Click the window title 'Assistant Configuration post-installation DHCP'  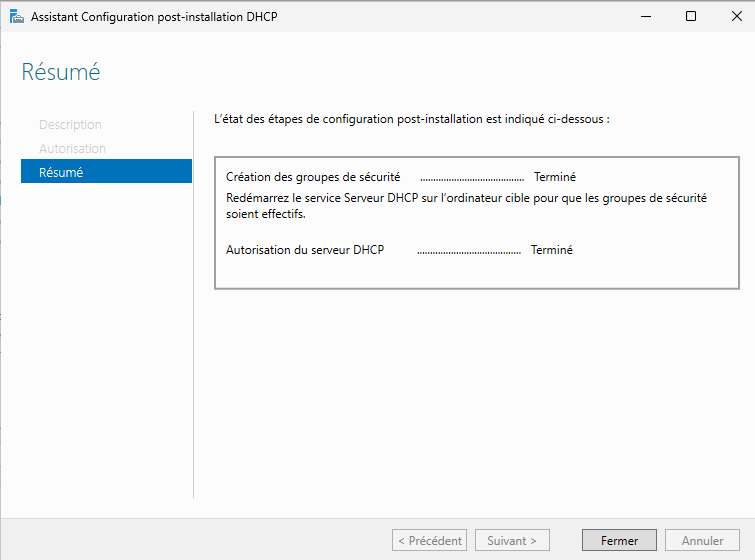[x=154, y=17]
